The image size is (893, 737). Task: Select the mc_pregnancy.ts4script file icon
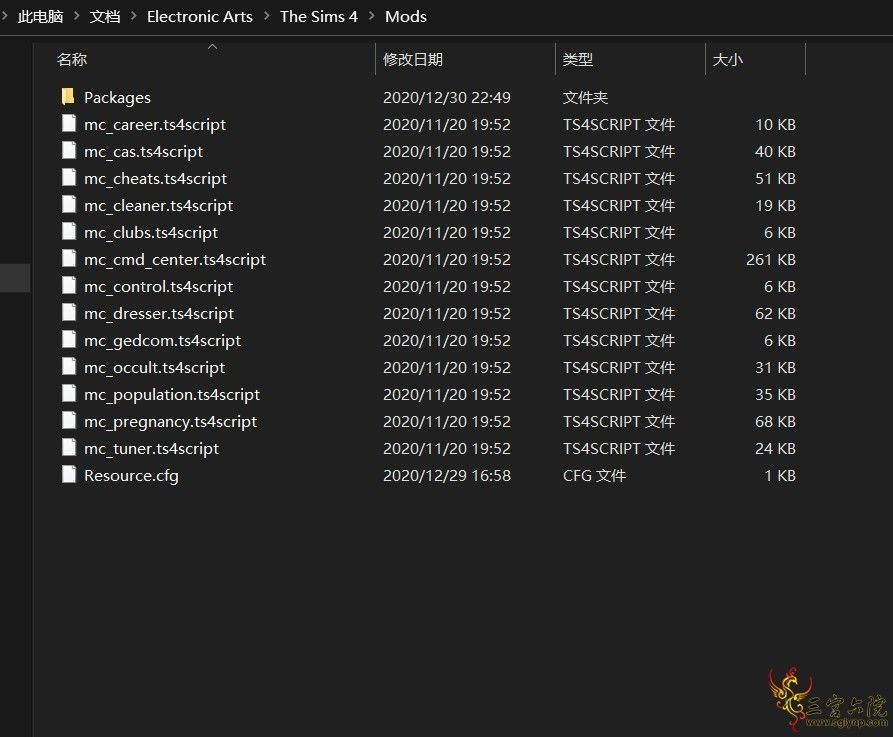point(68,421)
